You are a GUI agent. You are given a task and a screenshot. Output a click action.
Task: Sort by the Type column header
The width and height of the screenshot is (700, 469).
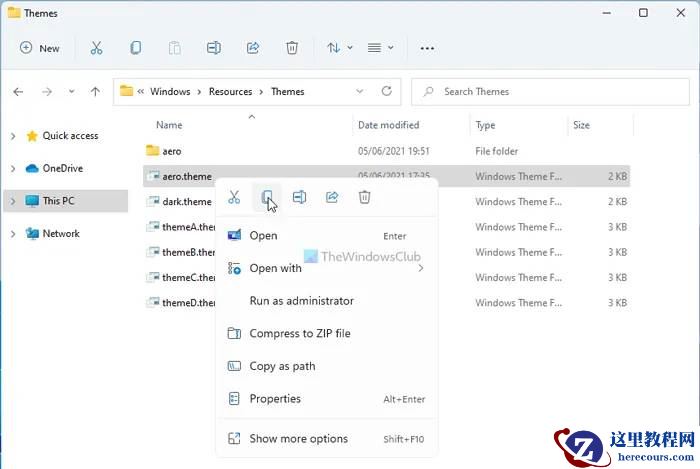click(x=485, y=125)
